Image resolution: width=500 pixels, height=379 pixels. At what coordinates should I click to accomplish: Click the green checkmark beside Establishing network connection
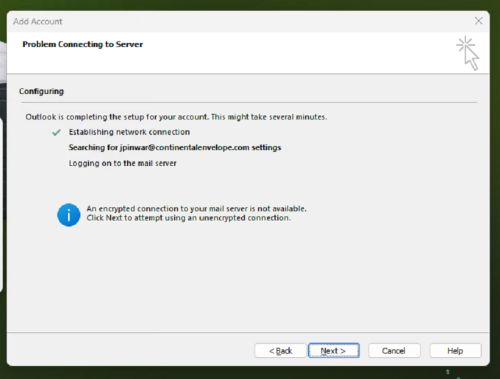coord(56,132)
